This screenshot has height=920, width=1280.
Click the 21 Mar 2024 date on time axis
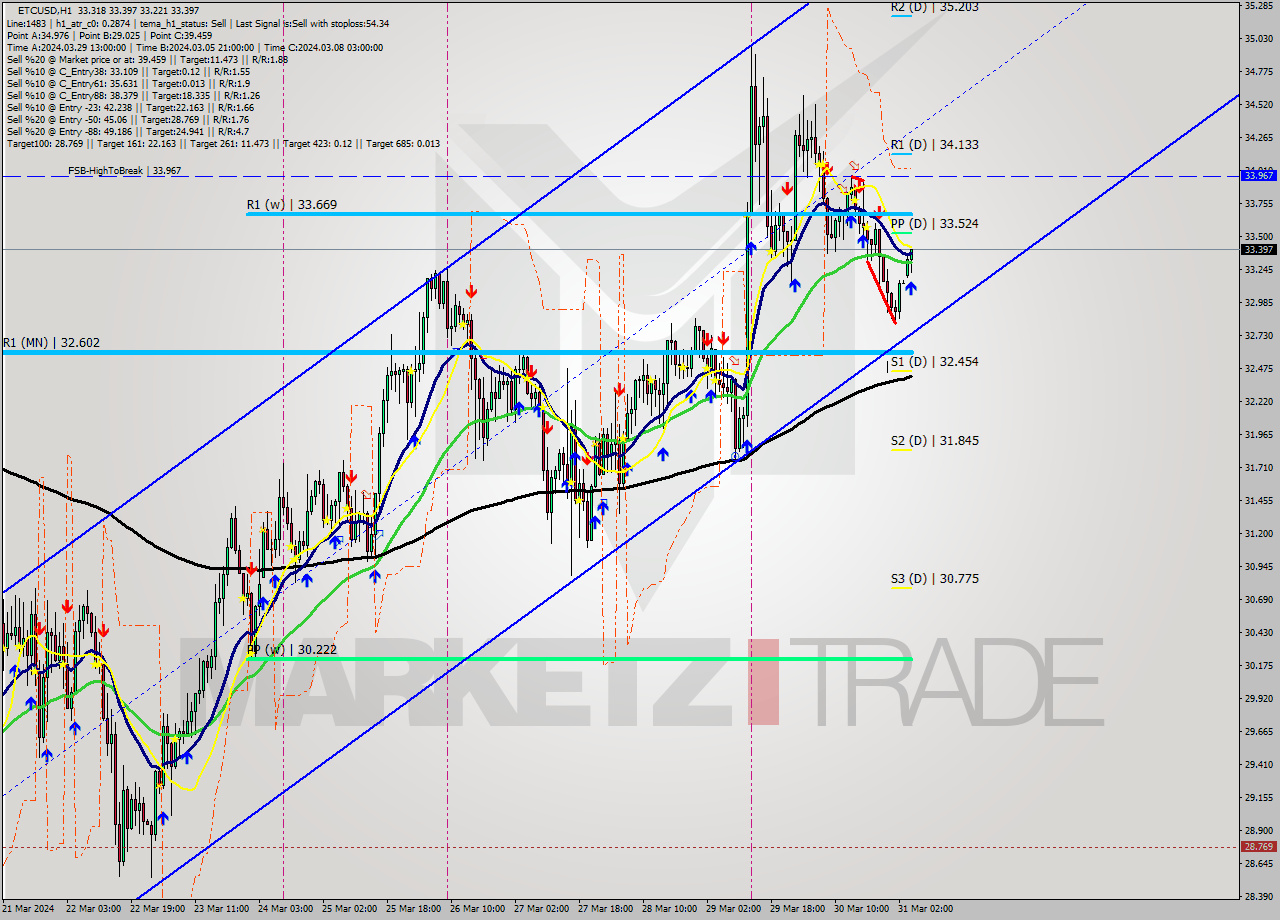[x=29, y=909]
